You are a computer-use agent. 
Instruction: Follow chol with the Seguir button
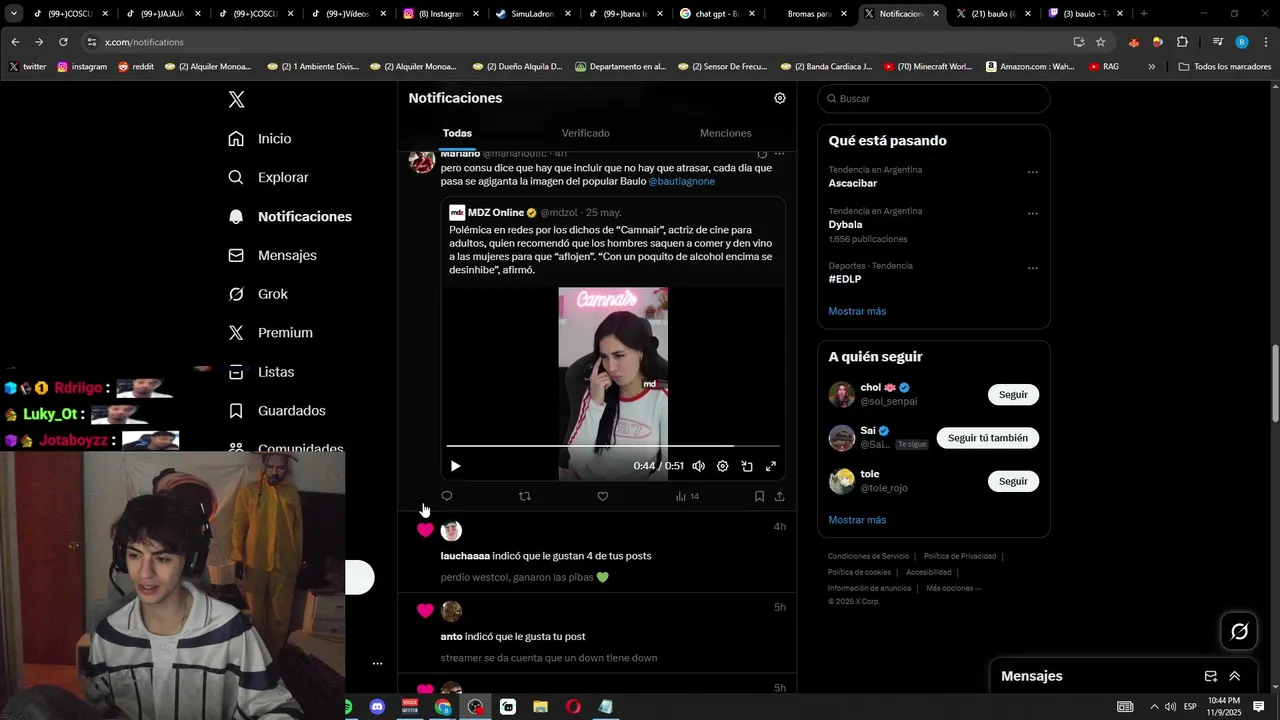pyautogui.click(x=1013, y=395)
